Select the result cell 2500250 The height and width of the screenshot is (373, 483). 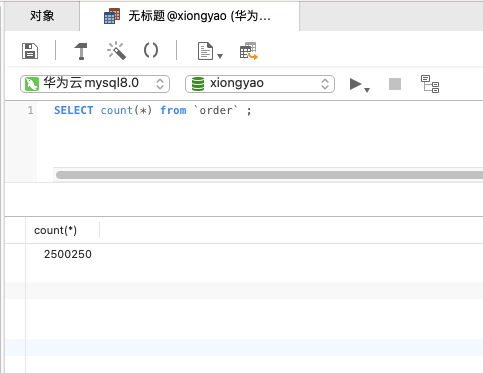[68, 254]
